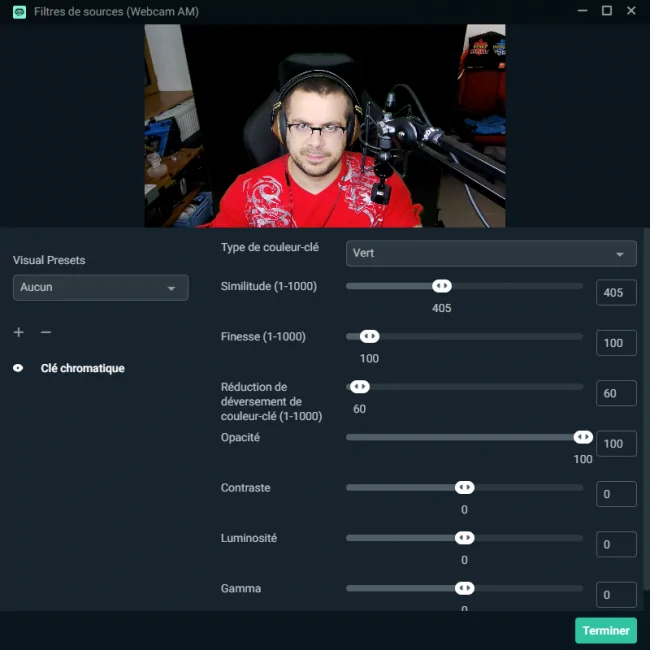
Task: Toggle visibility of Clé chromatique filter
Action: 18,368
